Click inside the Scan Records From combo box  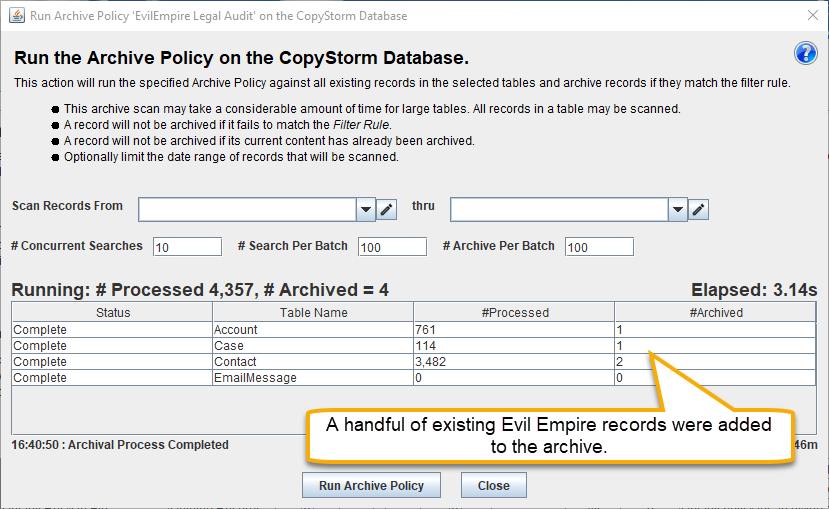click(247, 209)
